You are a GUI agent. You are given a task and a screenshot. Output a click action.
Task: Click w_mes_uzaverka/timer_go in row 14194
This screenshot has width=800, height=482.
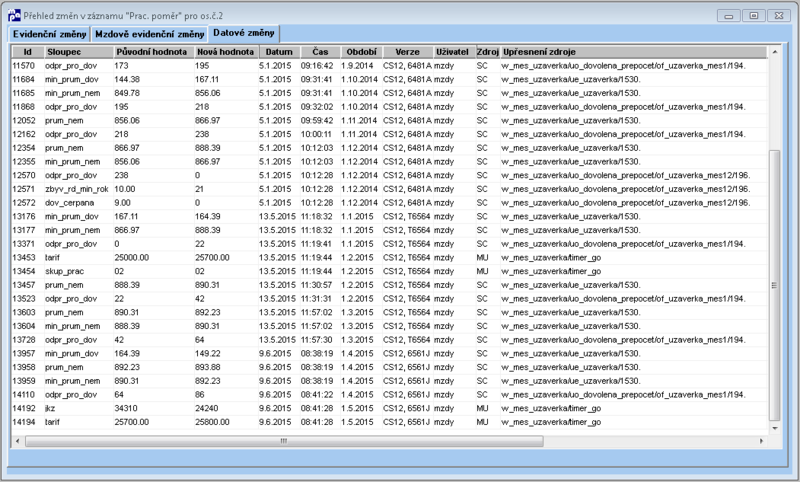[x=552, y=422]
